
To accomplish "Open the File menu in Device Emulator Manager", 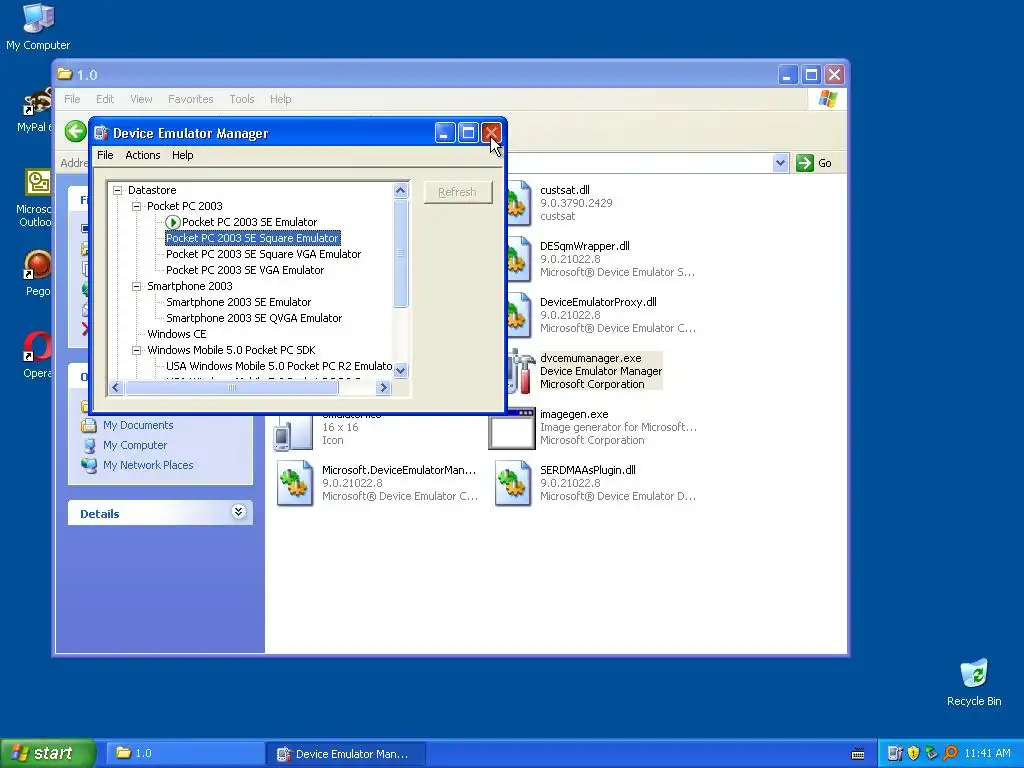I will [105, 155].
